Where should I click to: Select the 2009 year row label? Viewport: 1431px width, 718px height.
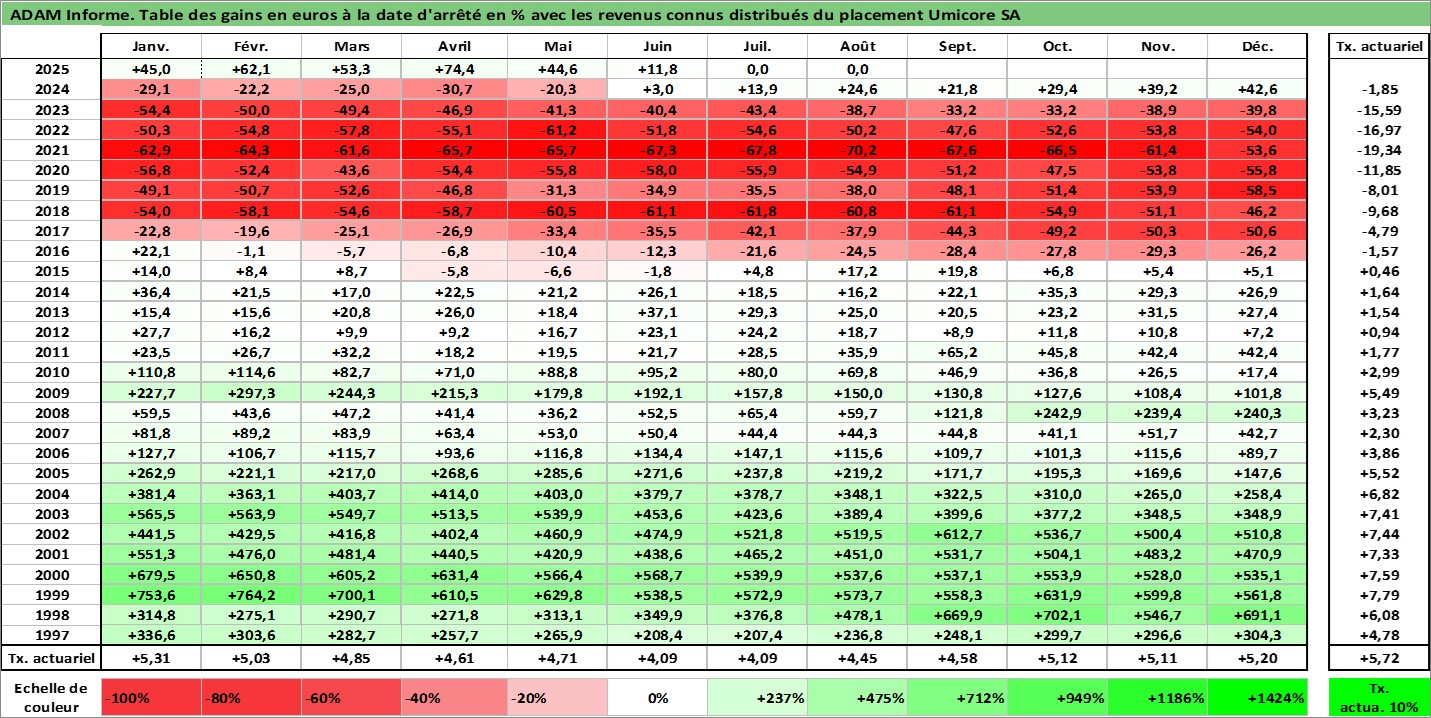tap(51, 392)
